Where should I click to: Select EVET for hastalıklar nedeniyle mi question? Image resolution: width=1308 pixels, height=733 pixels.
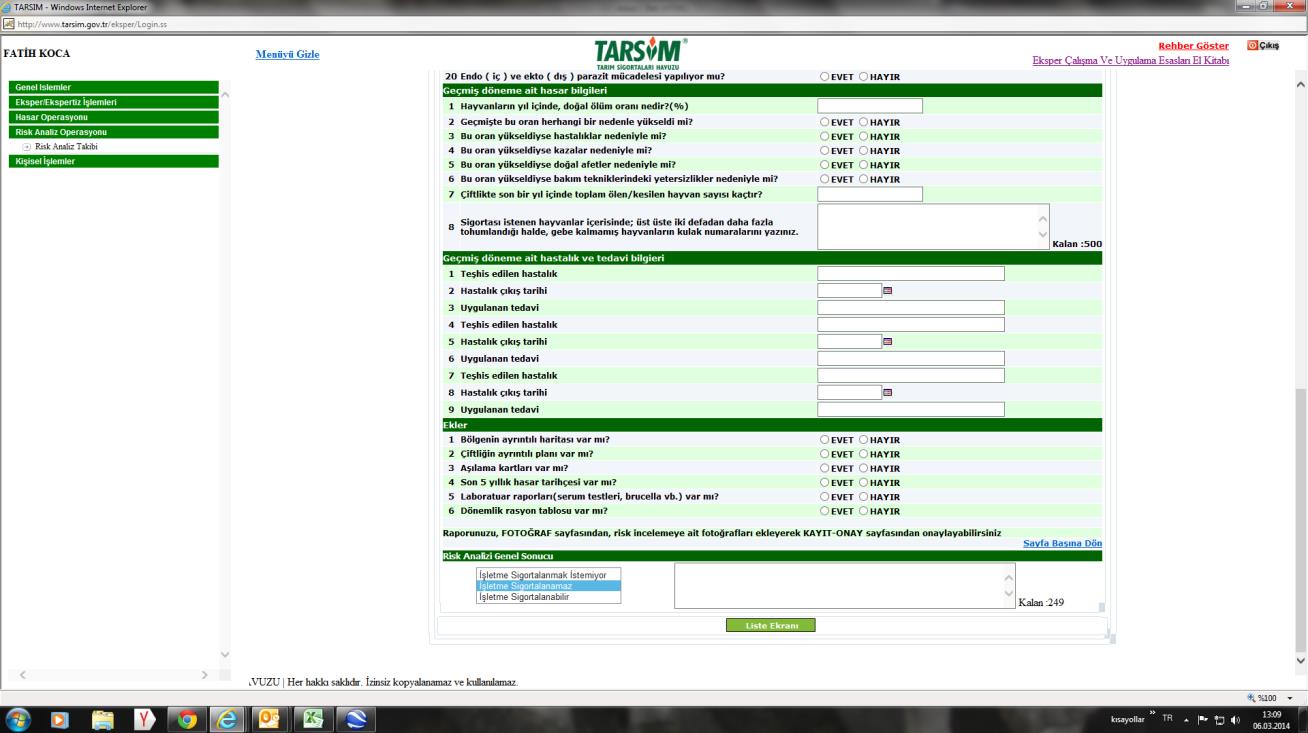825,136
